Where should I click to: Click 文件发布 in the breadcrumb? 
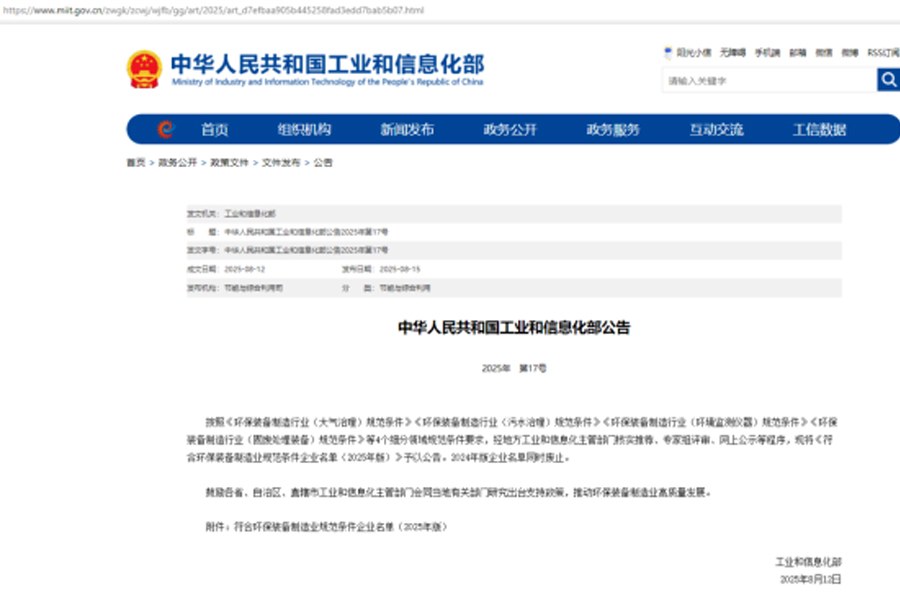(281, 162)
